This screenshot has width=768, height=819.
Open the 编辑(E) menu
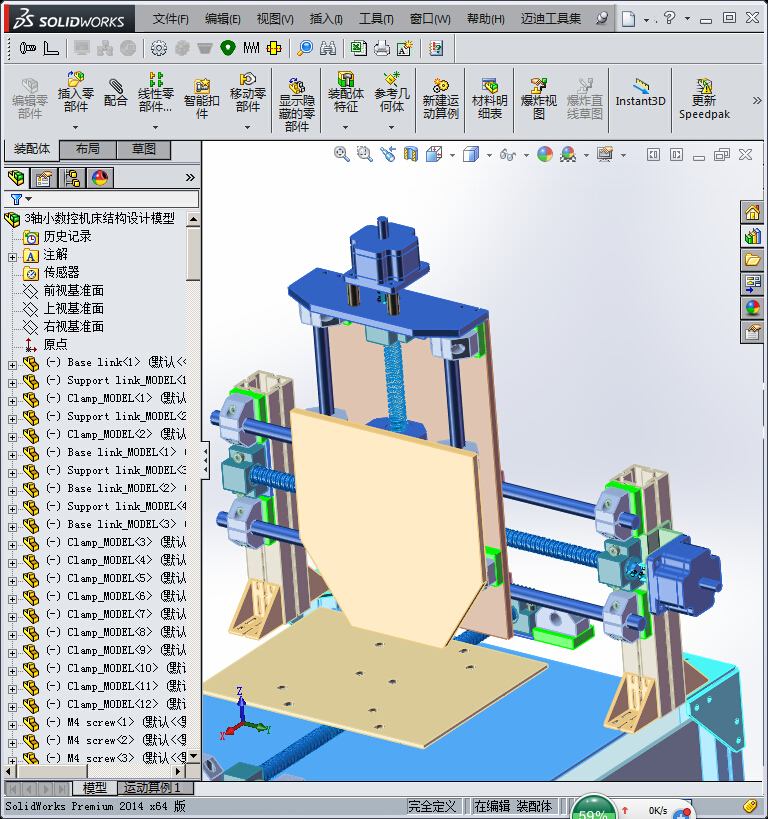(223, 19)
